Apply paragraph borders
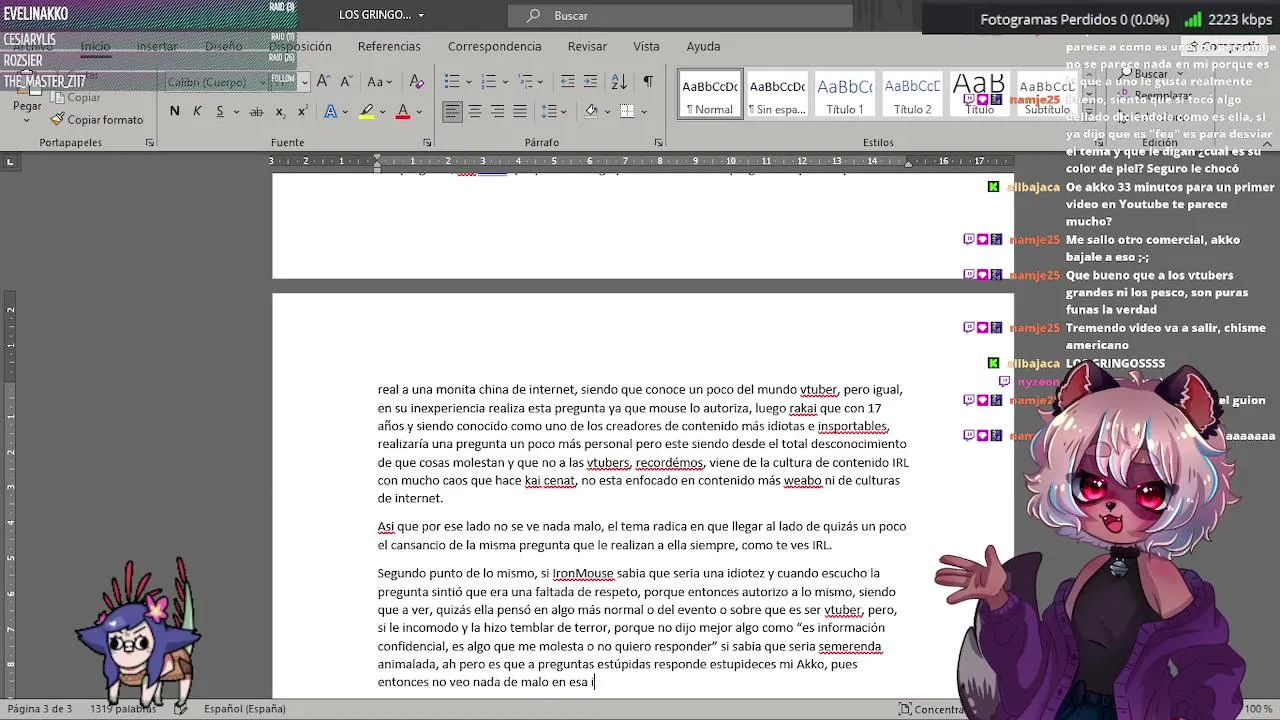This screenshot has height=720, width=1280. pyautogui.click(x=627, y=111)
